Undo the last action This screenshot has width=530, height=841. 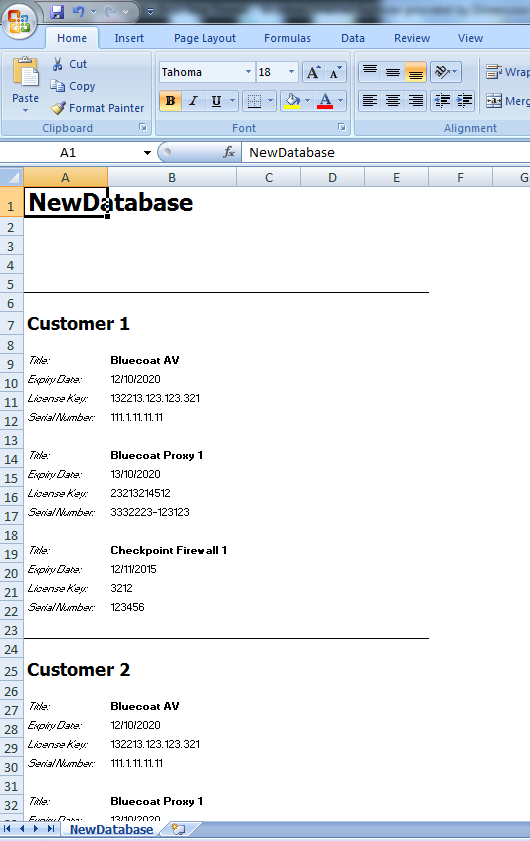(78, 11)
